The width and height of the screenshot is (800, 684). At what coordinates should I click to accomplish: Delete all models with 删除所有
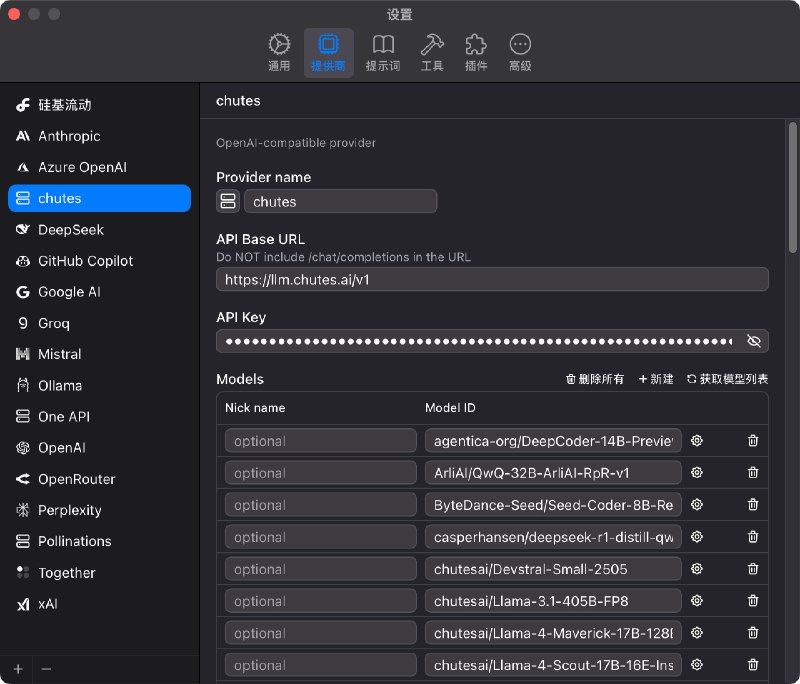tap(594, 379)
